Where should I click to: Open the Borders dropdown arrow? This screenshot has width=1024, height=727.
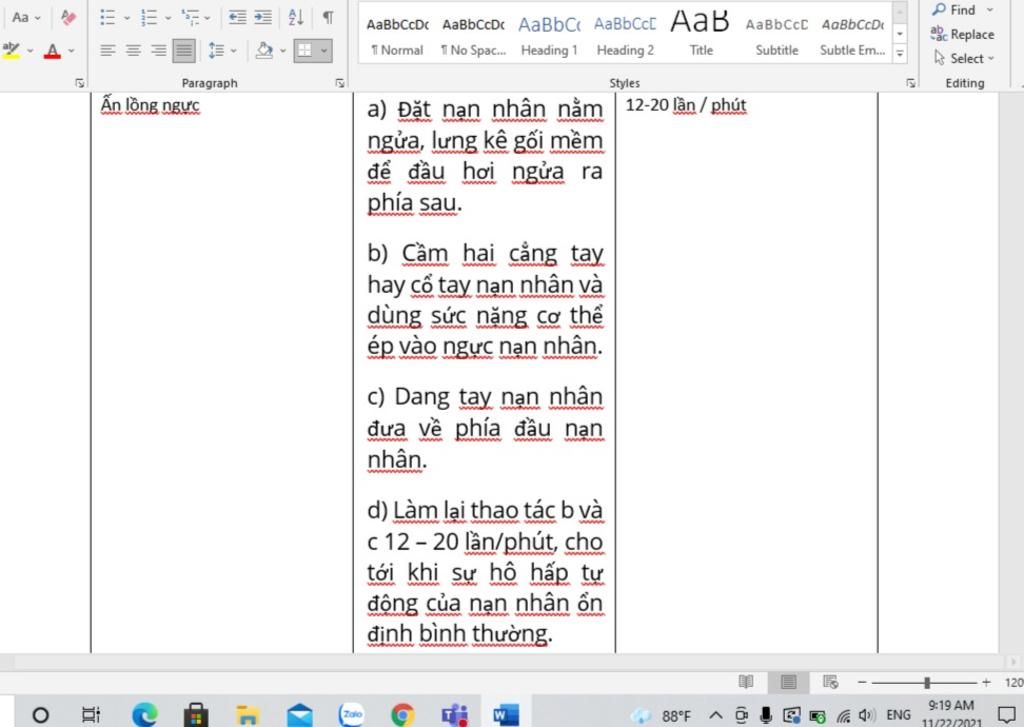324,51
